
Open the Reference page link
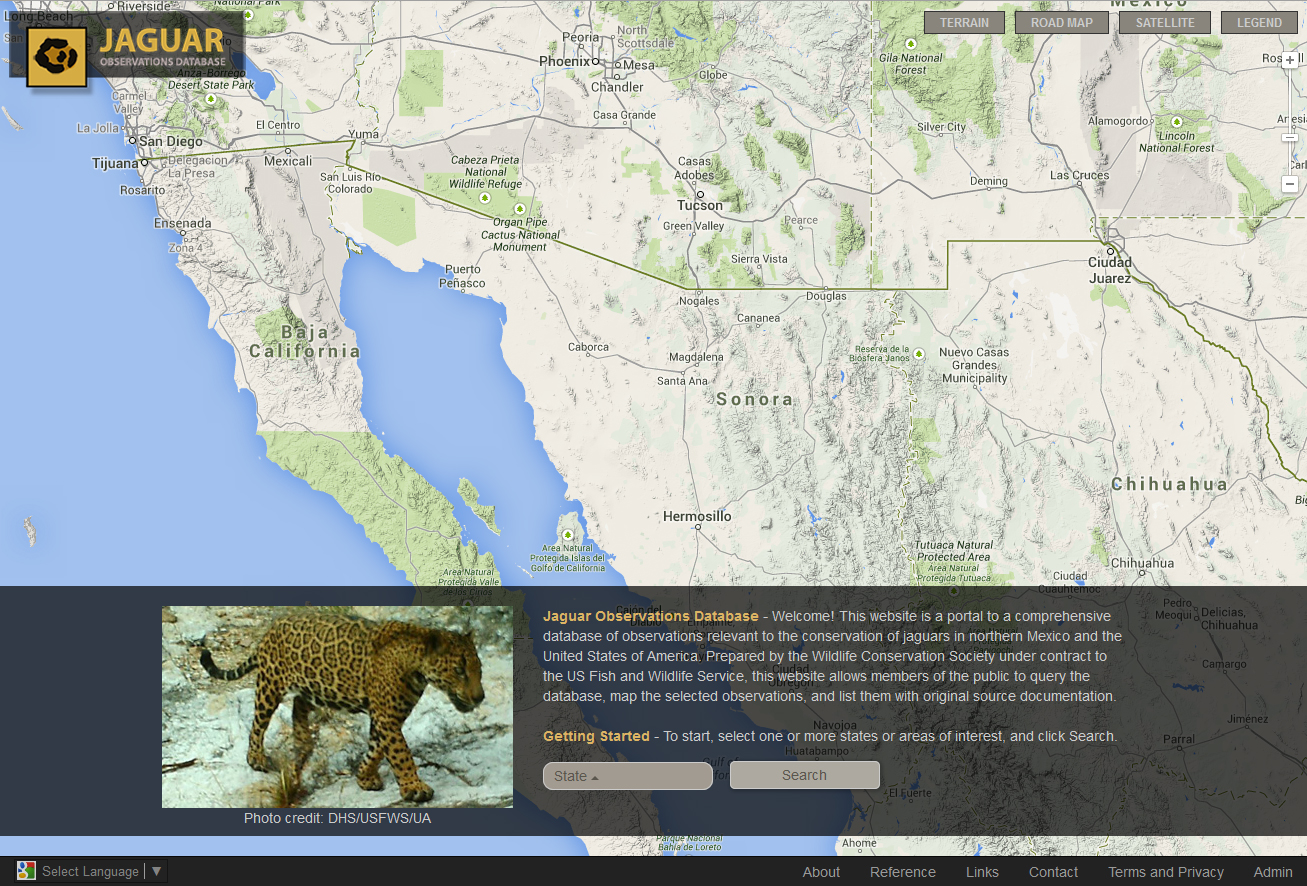[903, 872]
